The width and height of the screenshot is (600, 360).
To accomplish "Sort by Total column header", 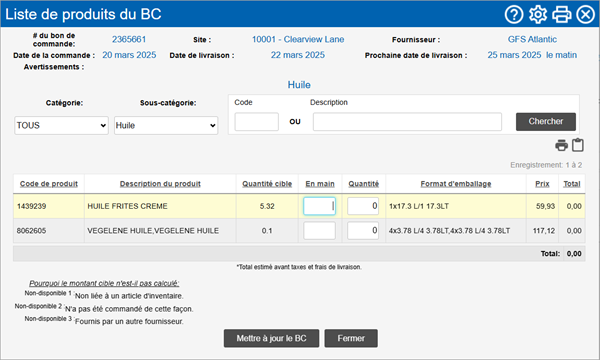I will (572, 184).
